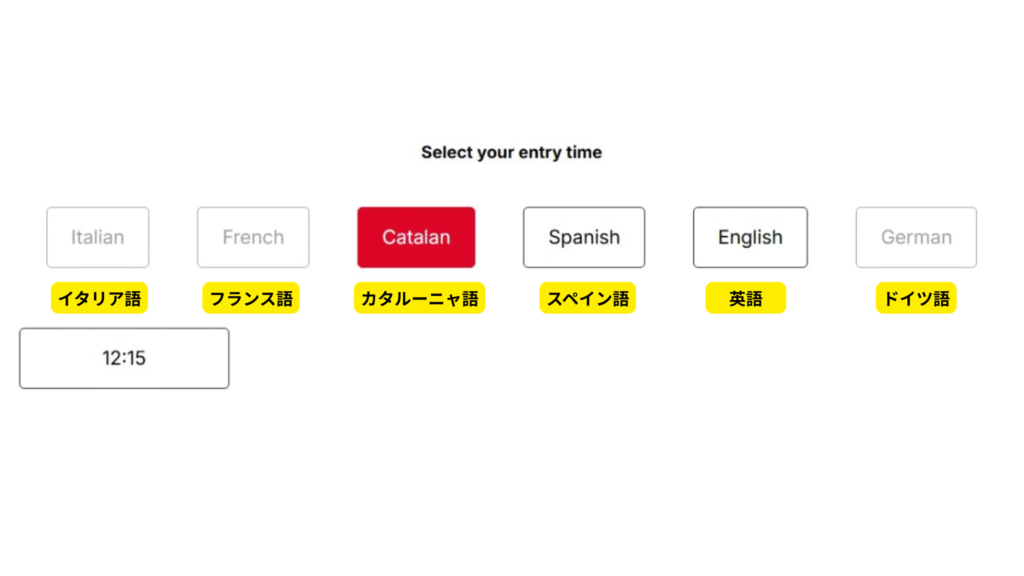
Task: Click the "Select your entry time" heading
Action: click(x=511, y=153)
